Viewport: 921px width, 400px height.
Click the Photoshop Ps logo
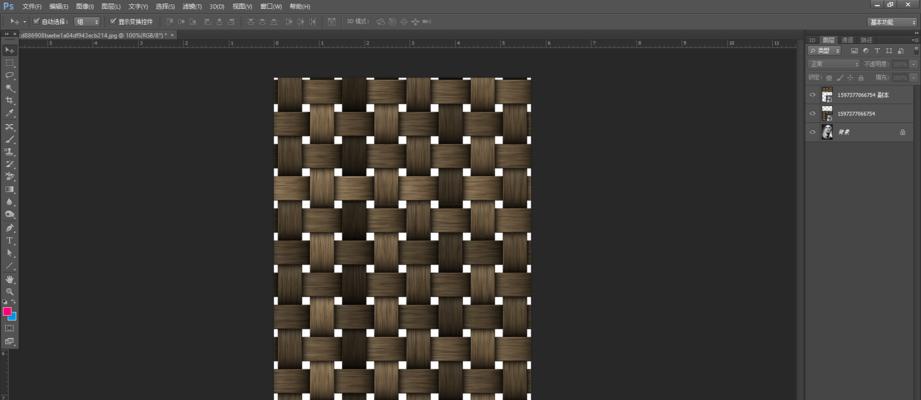tap(9, 6)
